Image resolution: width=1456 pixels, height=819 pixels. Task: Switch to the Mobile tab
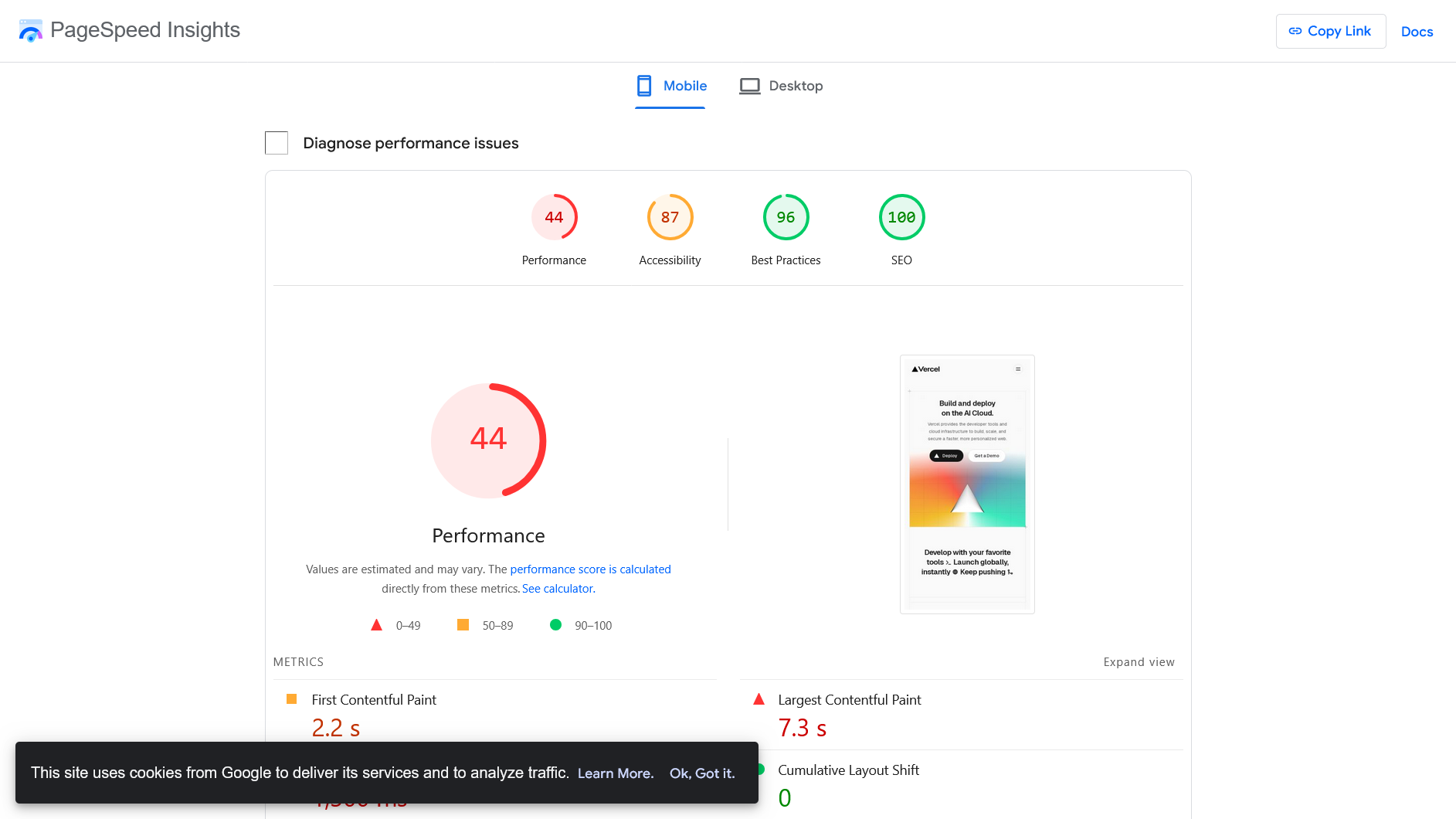point(670,86)
